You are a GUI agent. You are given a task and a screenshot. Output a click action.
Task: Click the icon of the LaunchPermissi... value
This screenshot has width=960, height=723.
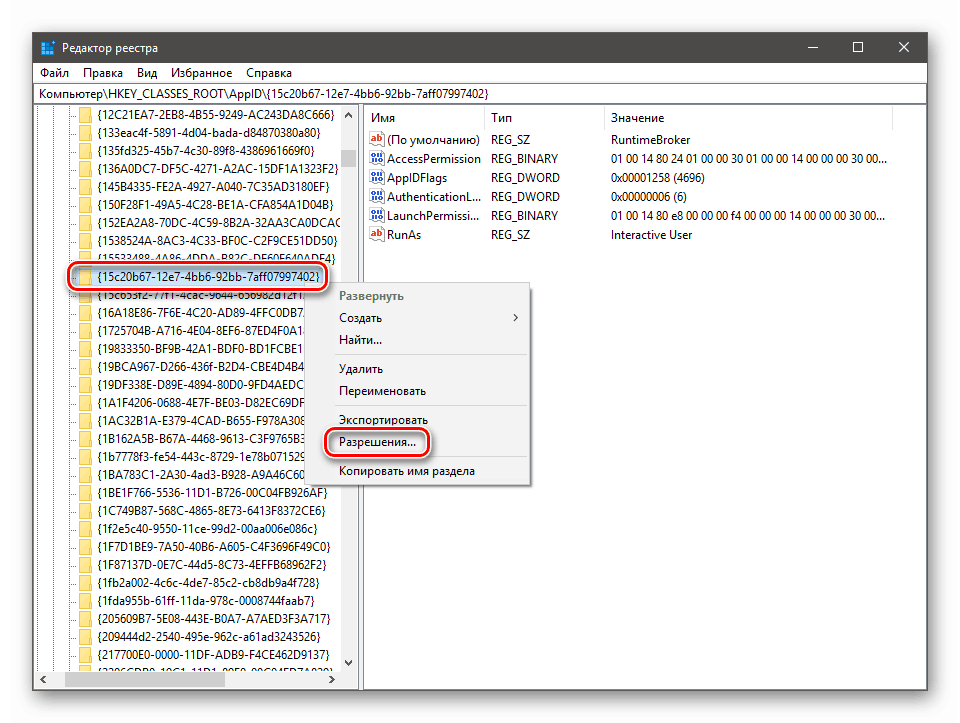click(x=377, y=215)
